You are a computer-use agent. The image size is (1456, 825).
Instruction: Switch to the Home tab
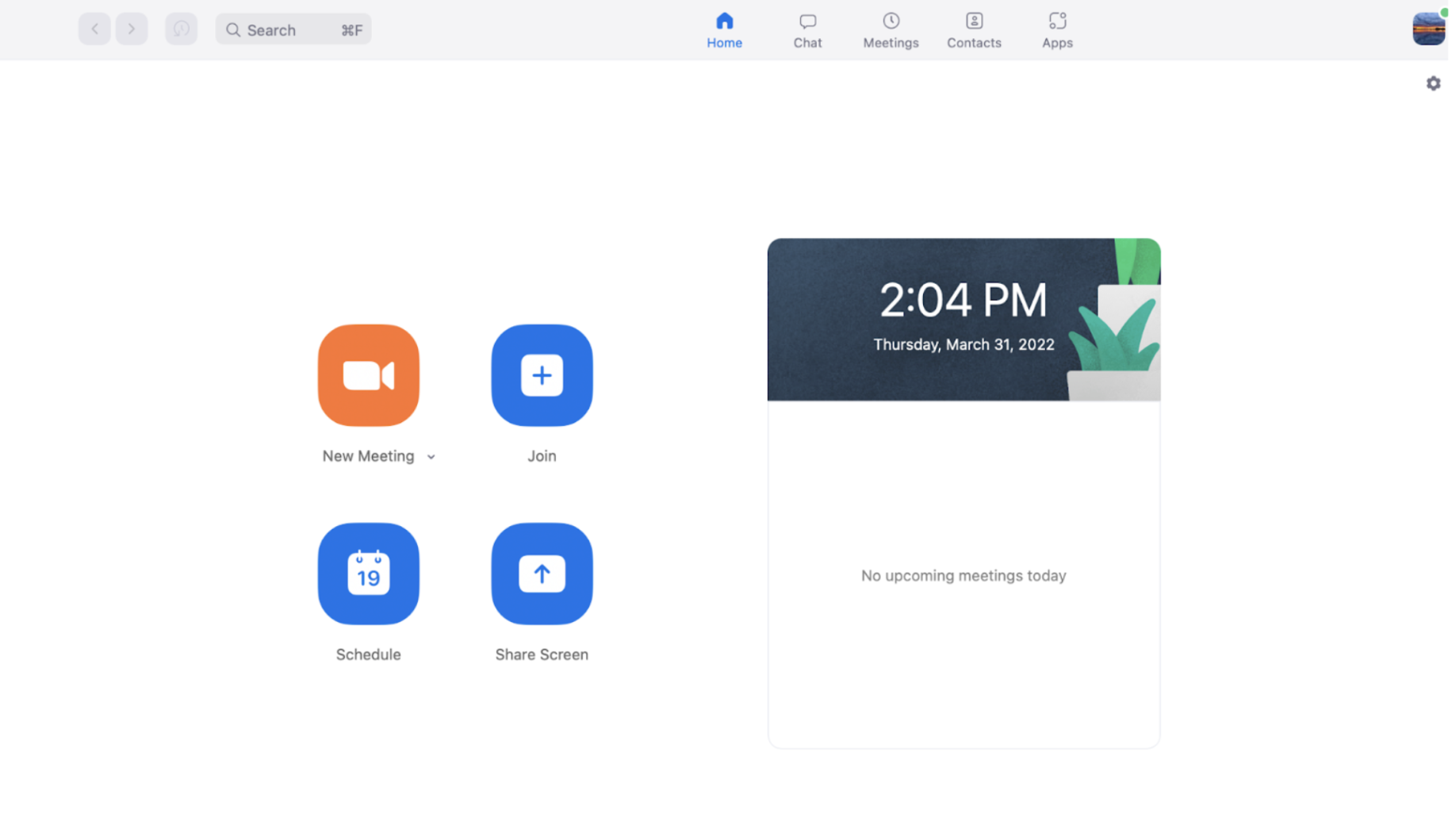coord(724,30)
